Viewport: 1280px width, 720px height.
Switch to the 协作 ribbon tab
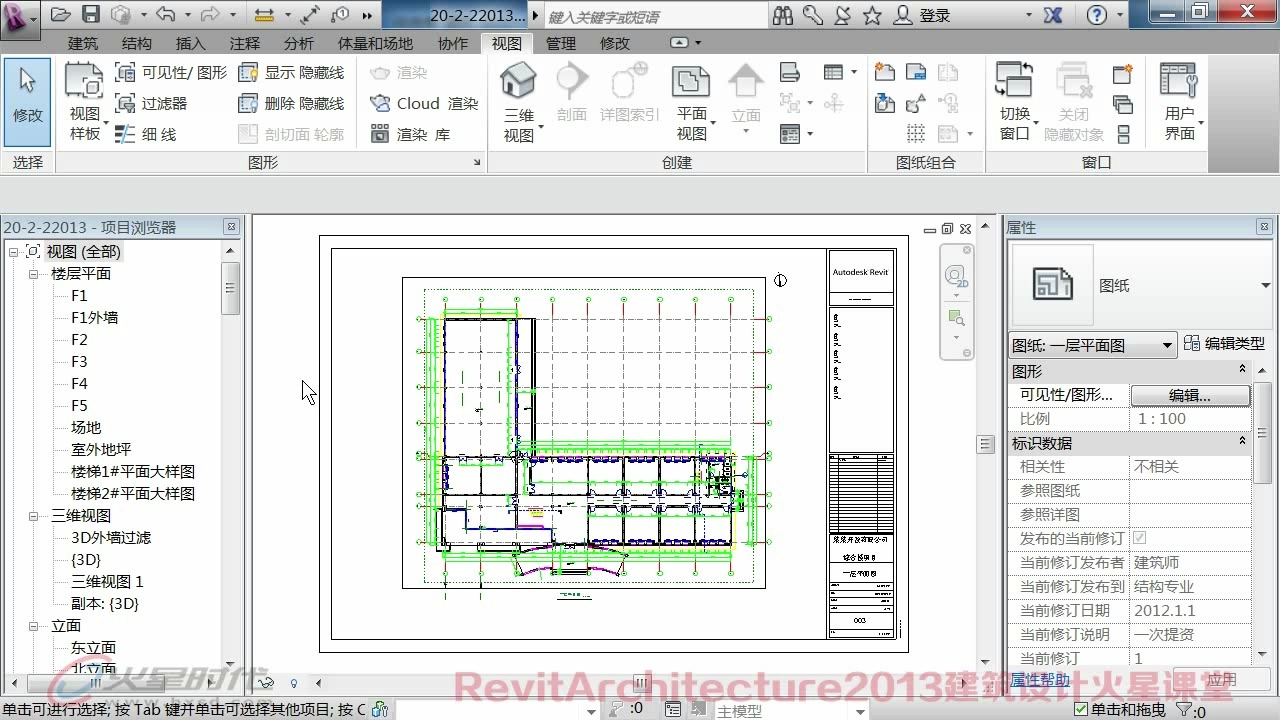453,44
